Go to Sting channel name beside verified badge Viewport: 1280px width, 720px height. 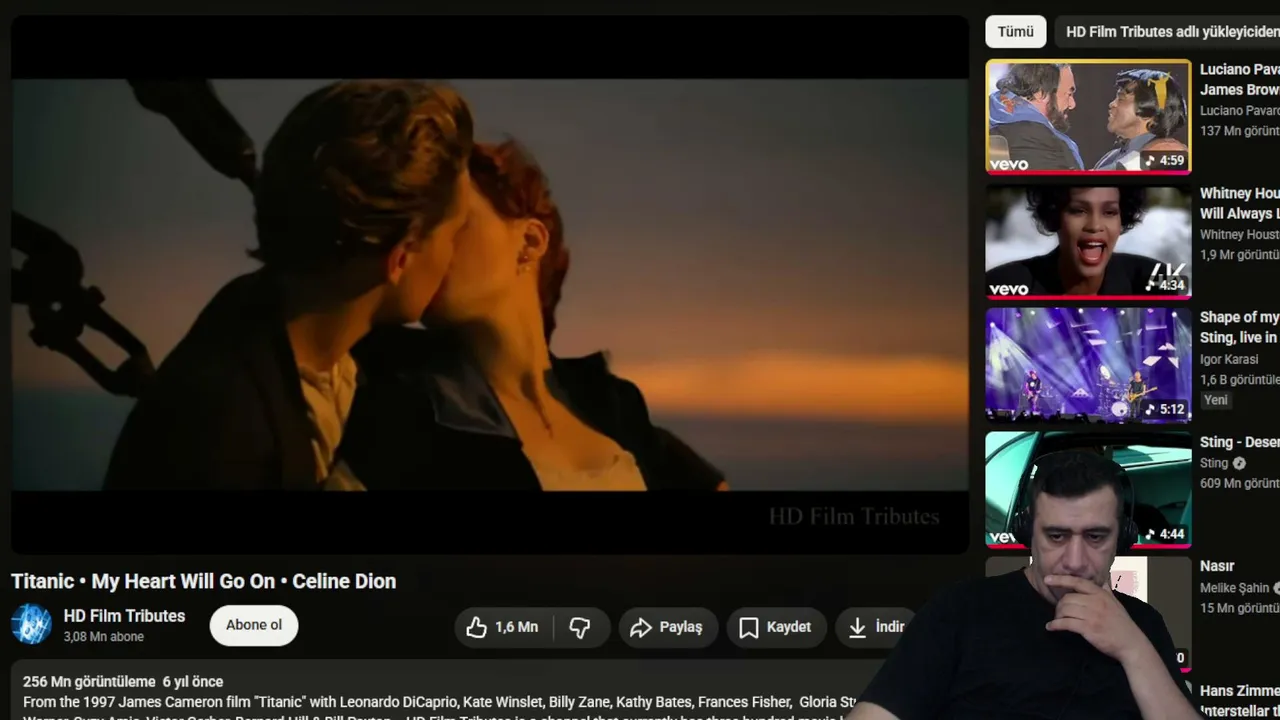1214,463
